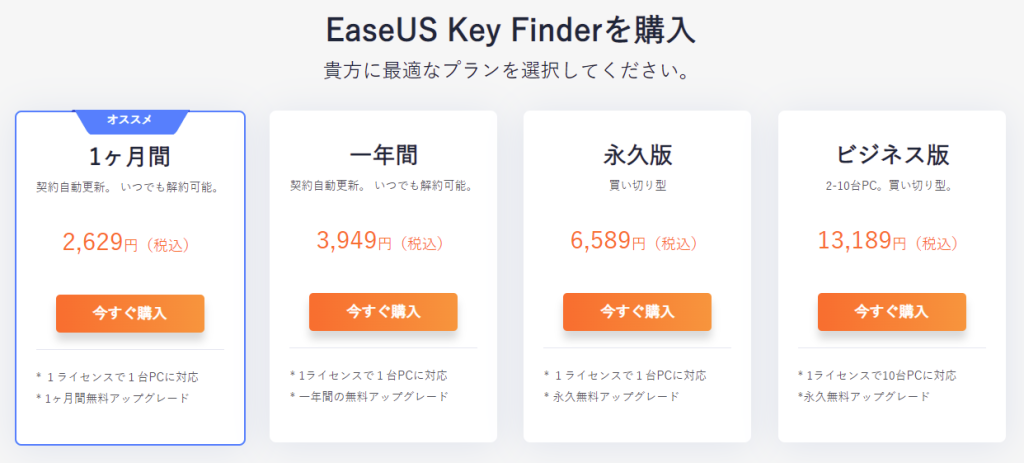Click 今すぐ購入 button for 一年間 plan

coord(383,311)
